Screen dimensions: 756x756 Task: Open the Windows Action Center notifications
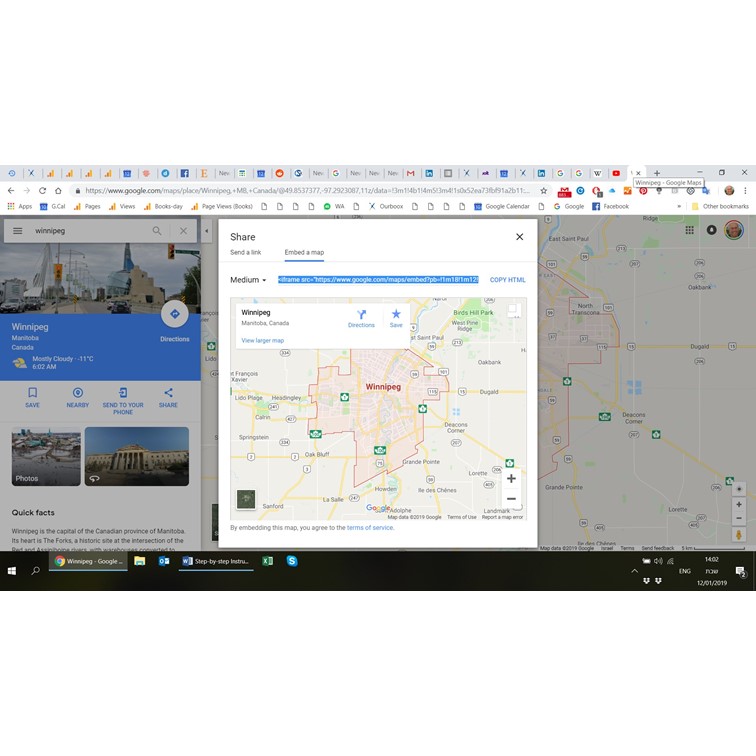point(741,572)
